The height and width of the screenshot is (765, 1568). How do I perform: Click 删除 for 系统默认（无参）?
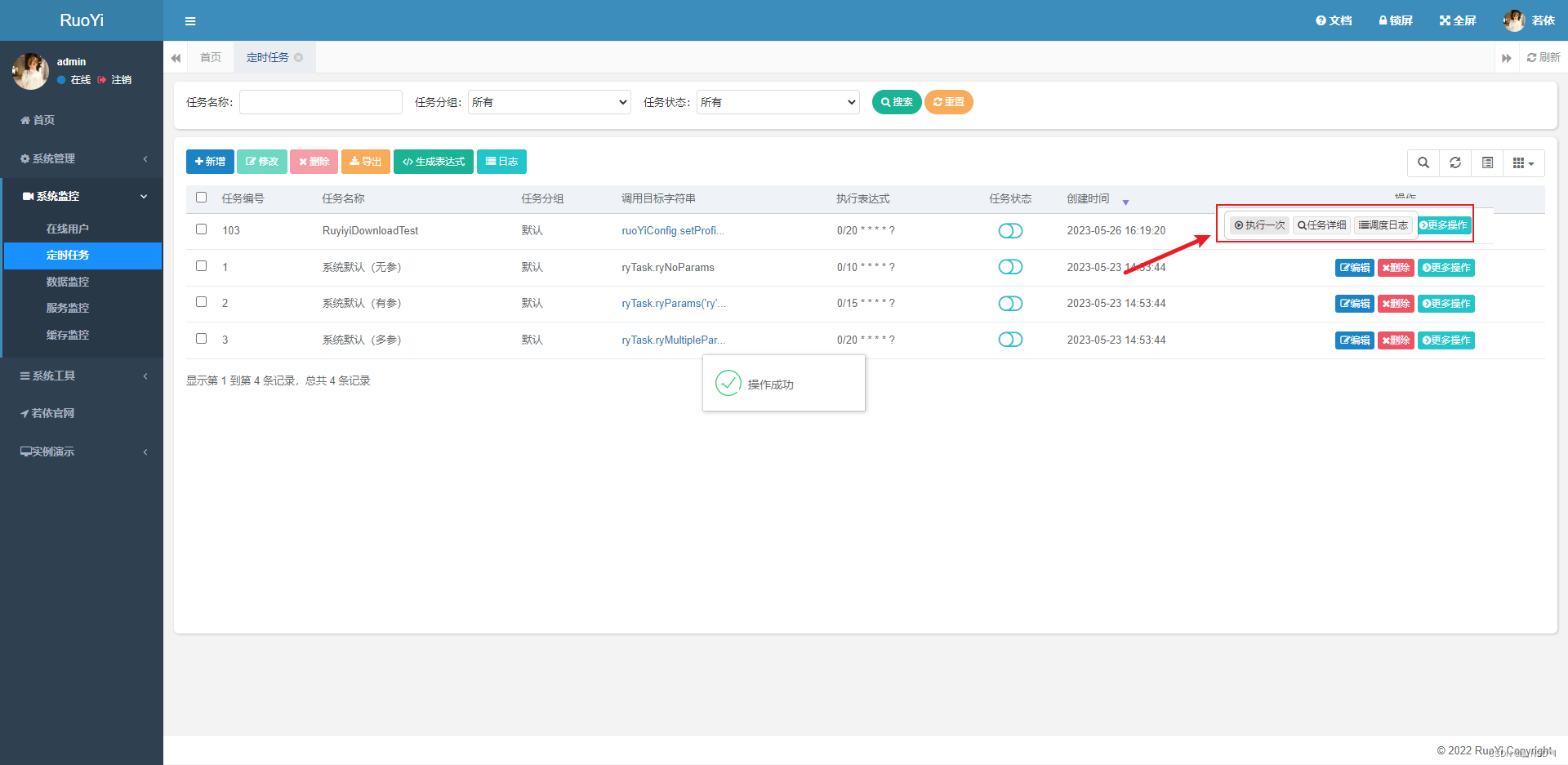click(x=1396, y=268)
